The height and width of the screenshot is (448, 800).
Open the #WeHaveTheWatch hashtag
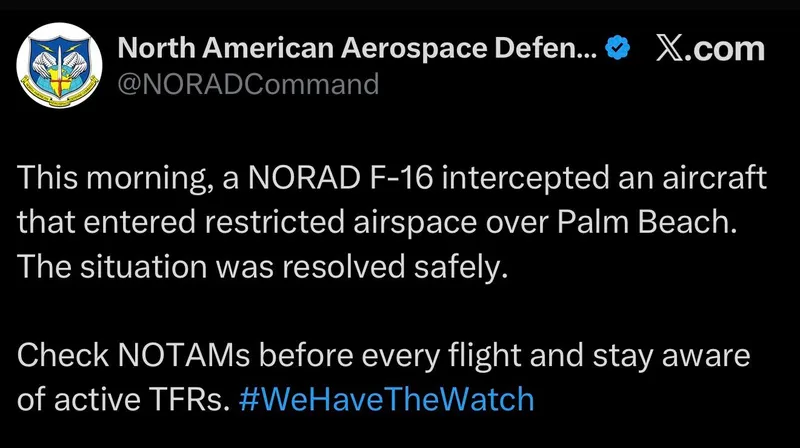(x=387, y=401)
